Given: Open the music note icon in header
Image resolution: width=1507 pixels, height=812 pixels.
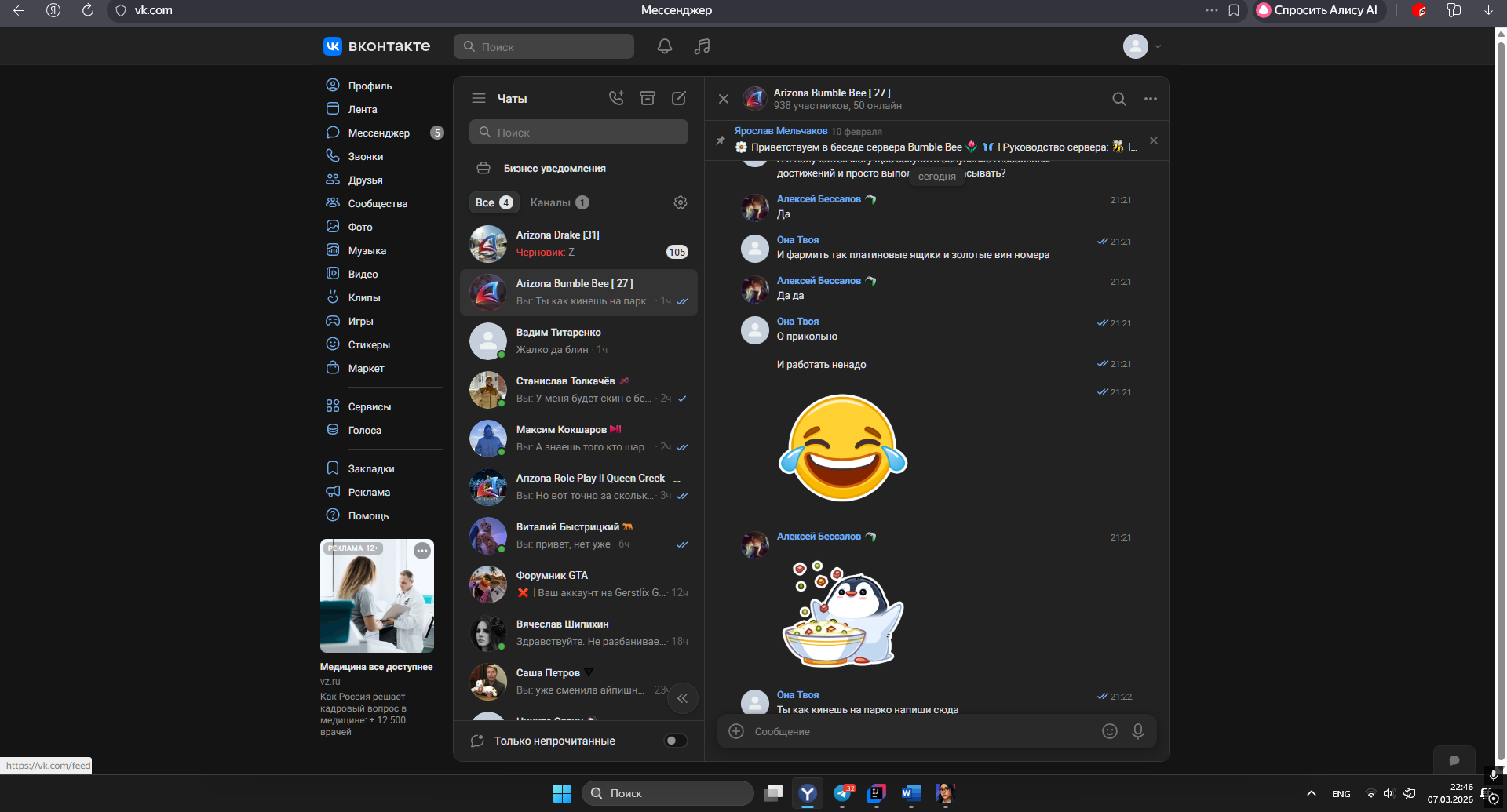Looking at the screenshot, I should pos(702,46).
